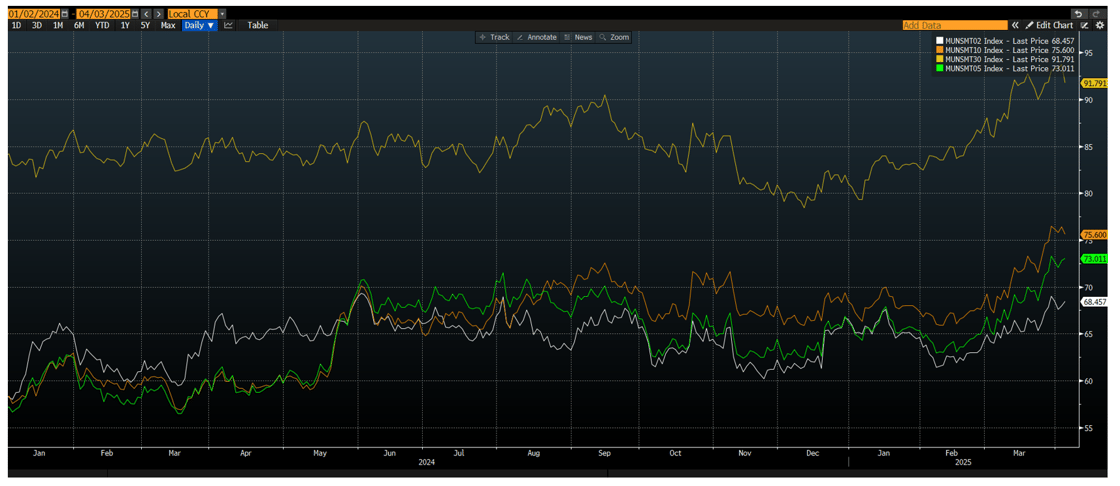Screen dimensions: 1120x486
Task: Click the line chart type icon
Action: tap(229, 25)
